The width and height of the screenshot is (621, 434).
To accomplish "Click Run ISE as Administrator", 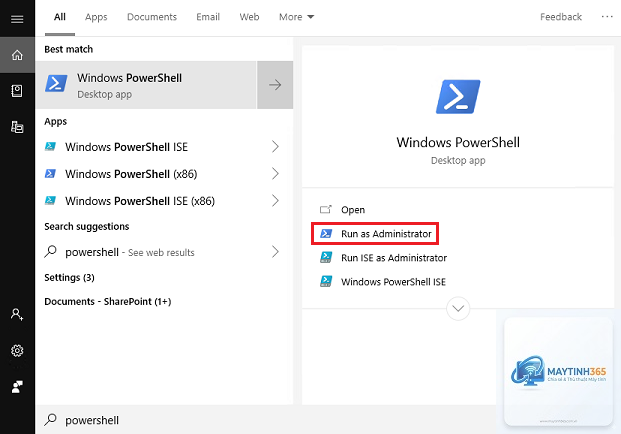I will pos(394,258).
